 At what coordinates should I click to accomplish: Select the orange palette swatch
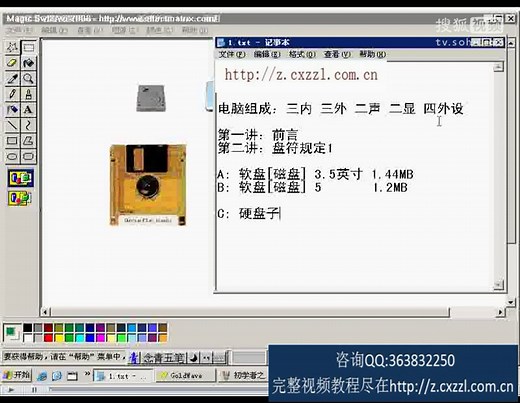(163, 338)
